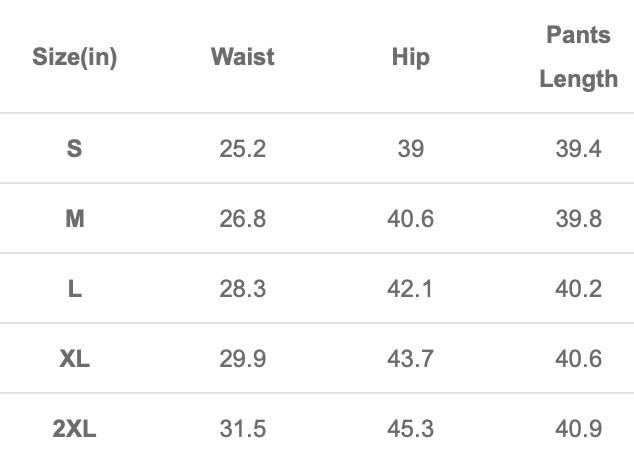Click waist value 31.5 for 2XL

click(242, 429)
